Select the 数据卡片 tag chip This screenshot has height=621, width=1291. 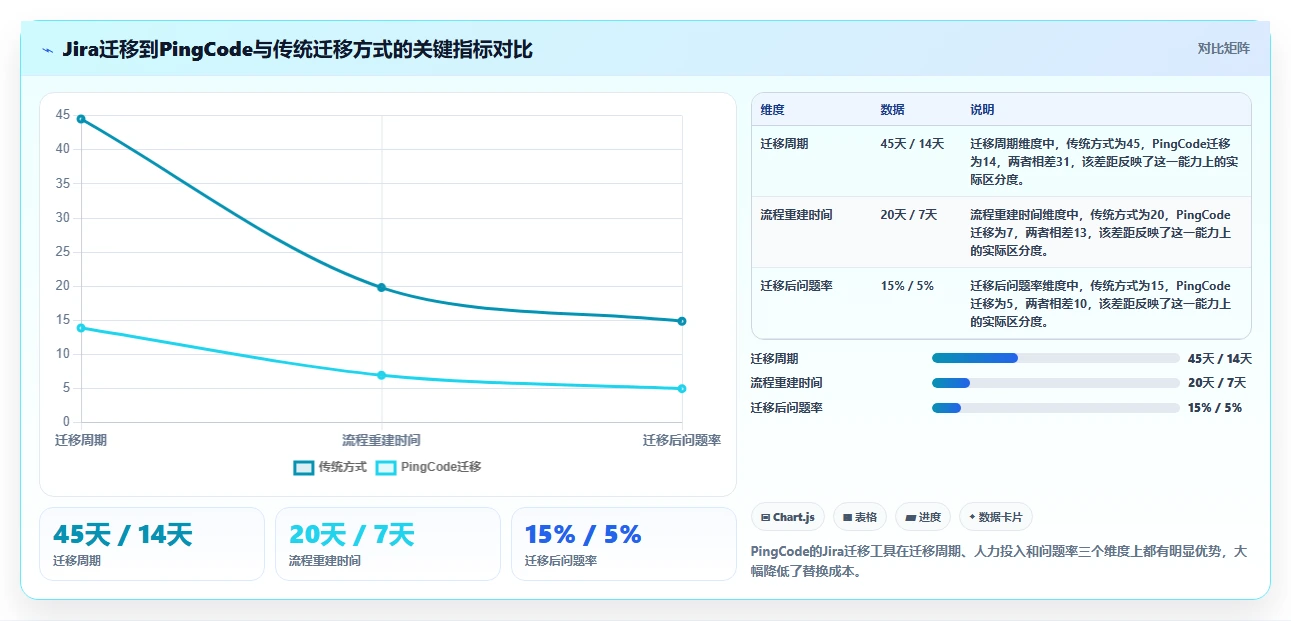click(x=996, y=517)
